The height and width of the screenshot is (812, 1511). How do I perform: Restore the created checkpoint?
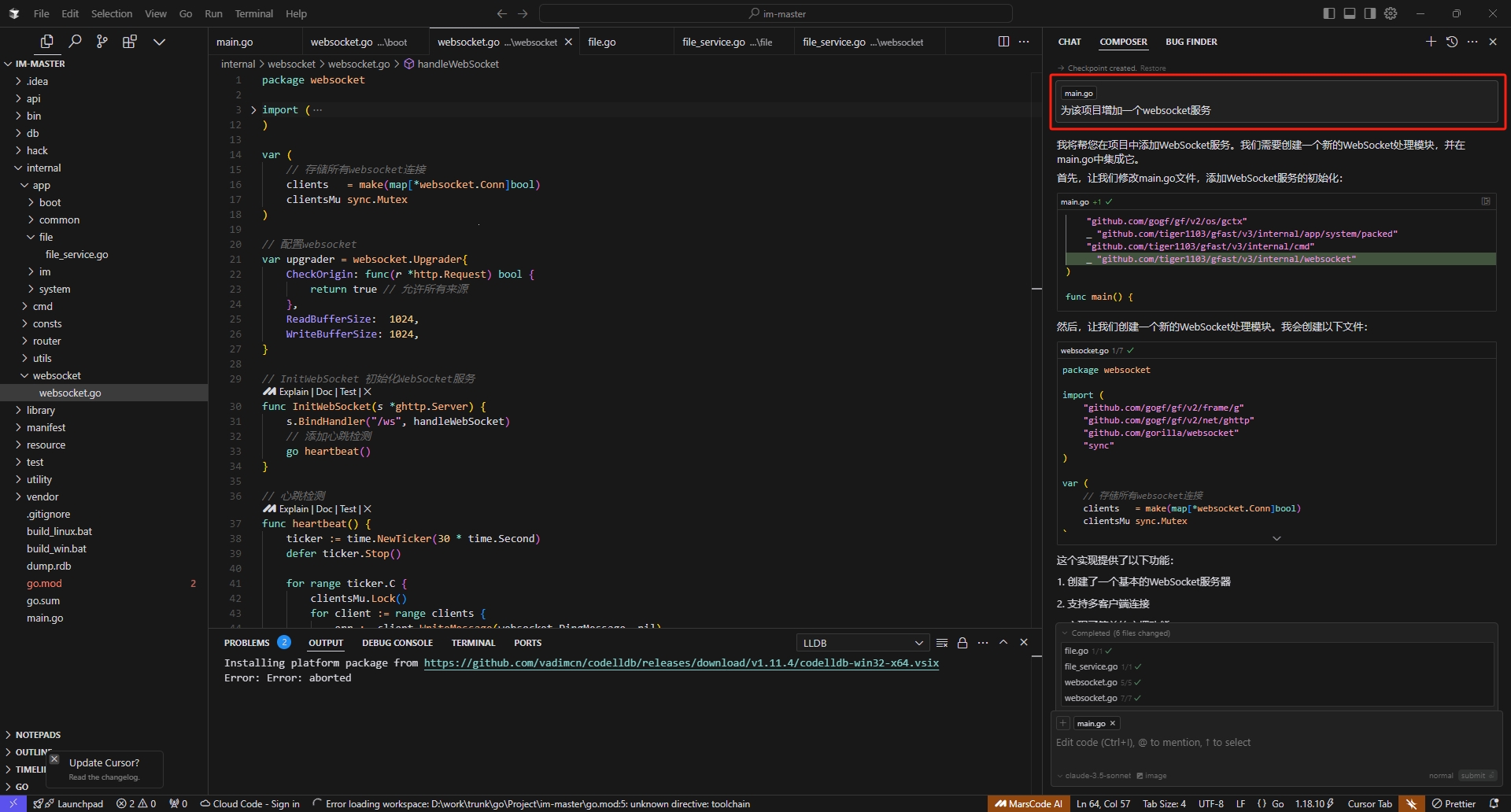(x=1153, y=68)
